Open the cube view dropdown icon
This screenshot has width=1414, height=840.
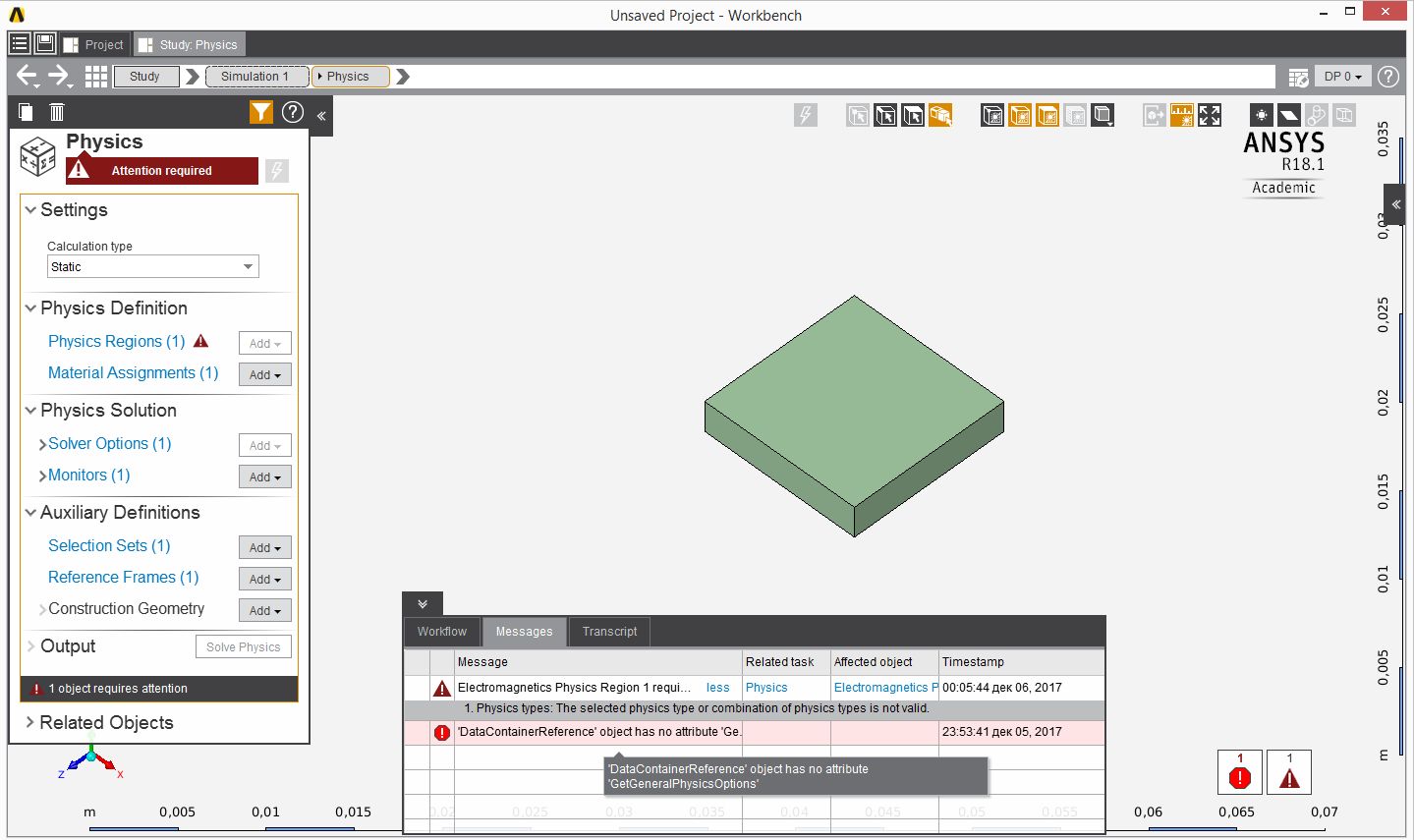tap(1103, 116)
